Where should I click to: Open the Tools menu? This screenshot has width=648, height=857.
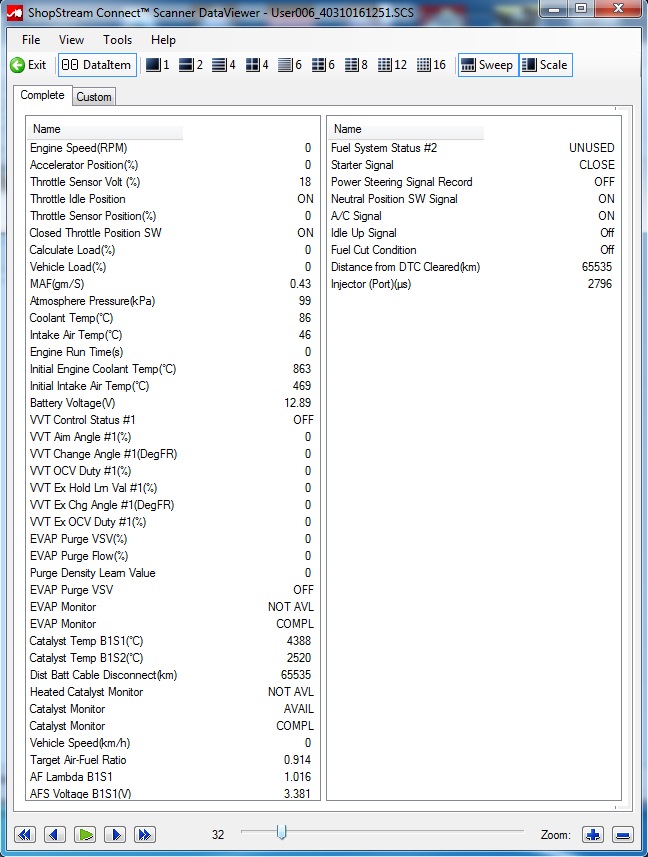tap(117, 40)
